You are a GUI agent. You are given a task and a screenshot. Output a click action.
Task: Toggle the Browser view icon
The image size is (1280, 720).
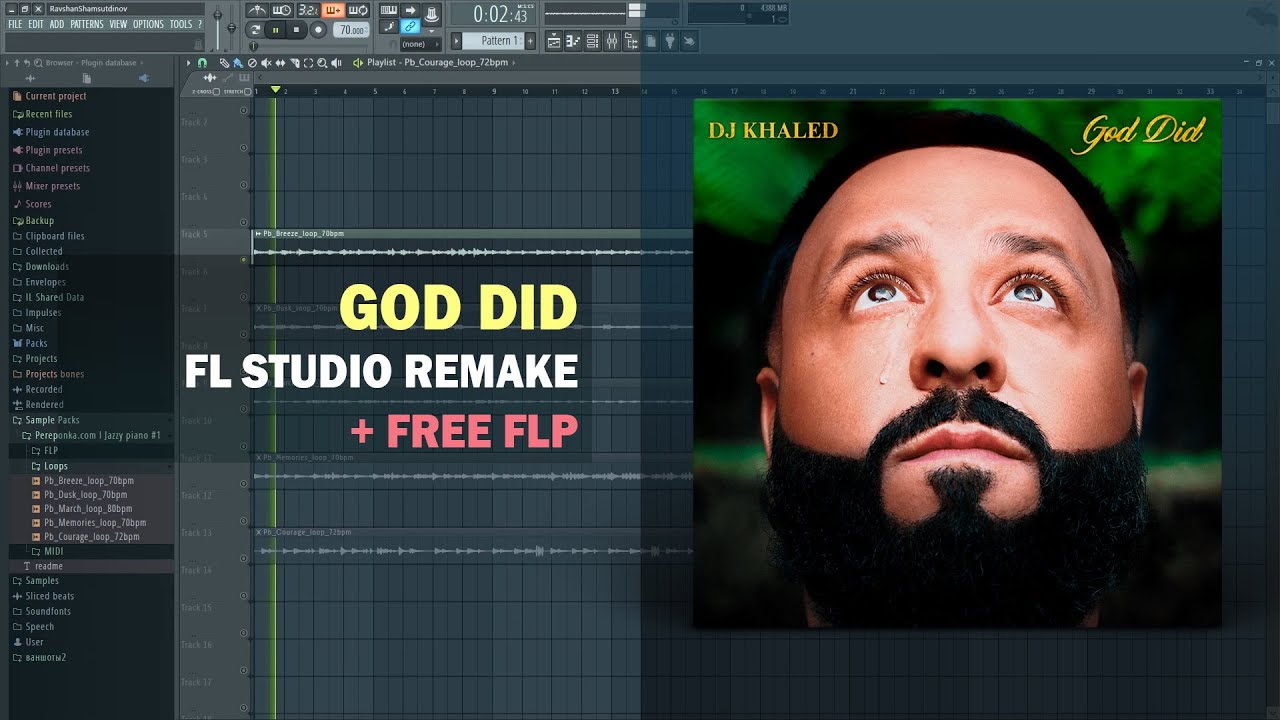(x=630, y=41)
